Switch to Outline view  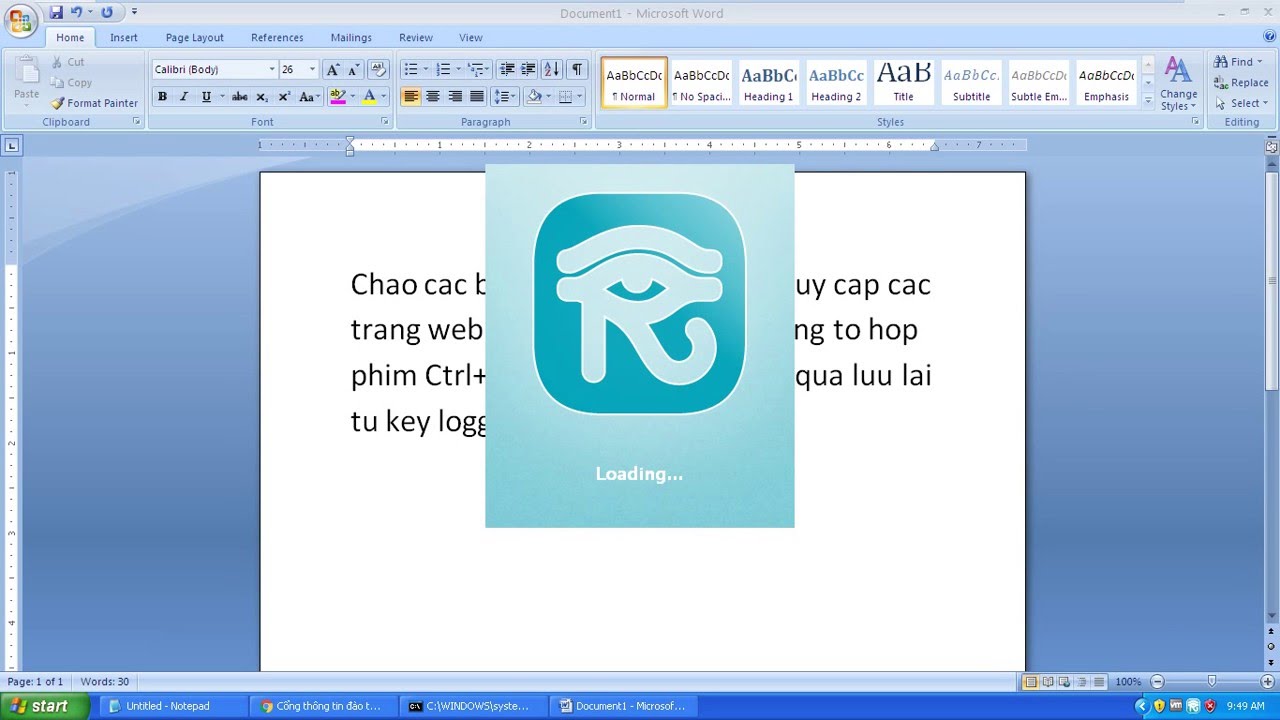[x=1082, y=682]
